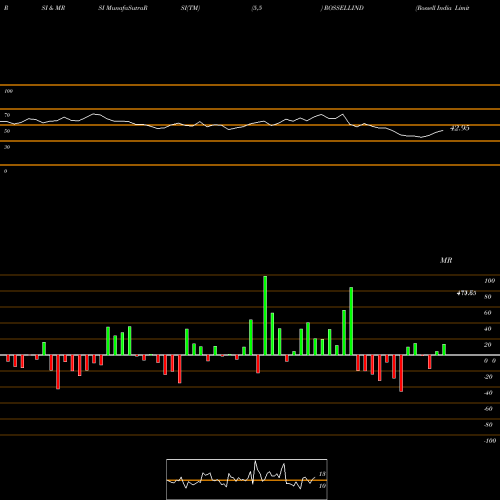The width and height of the screenshot is (500, 500).
Task: Click the 40 label on MR right axis
Action: coord(488,329)
